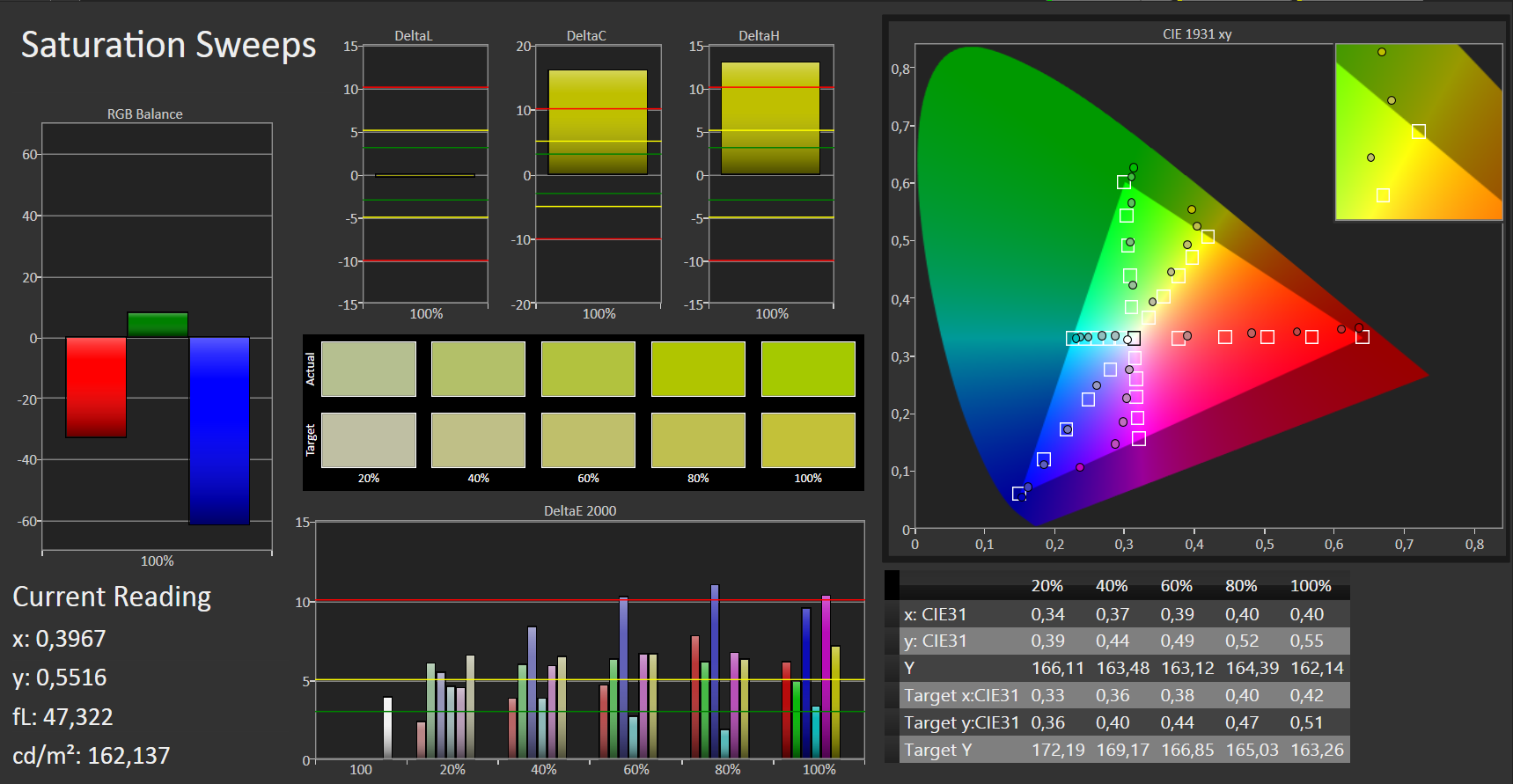Image resolution: width=1513 pixels, height=784 pixels.
Task: Click the 'DeltaH' chart title
Action: point(759,36)
